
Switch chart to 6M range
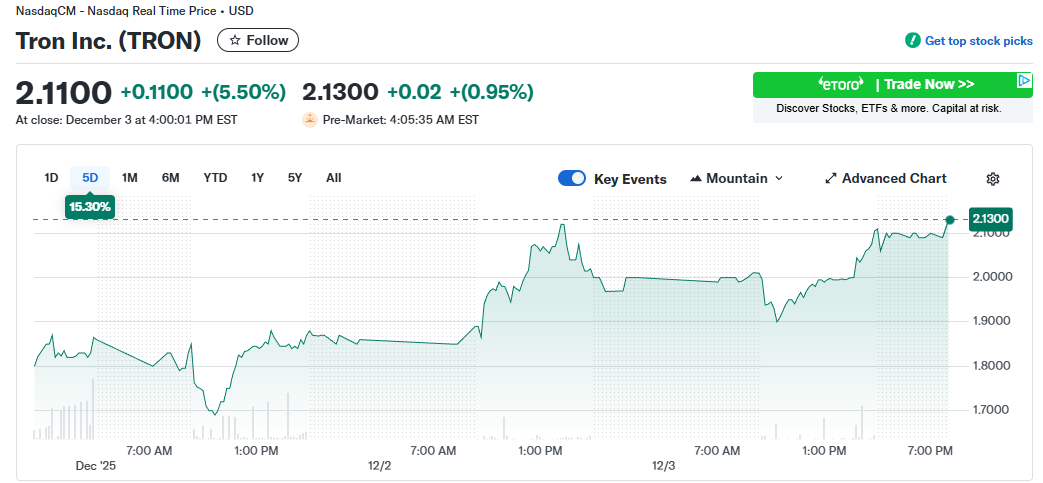click(171, 178)
